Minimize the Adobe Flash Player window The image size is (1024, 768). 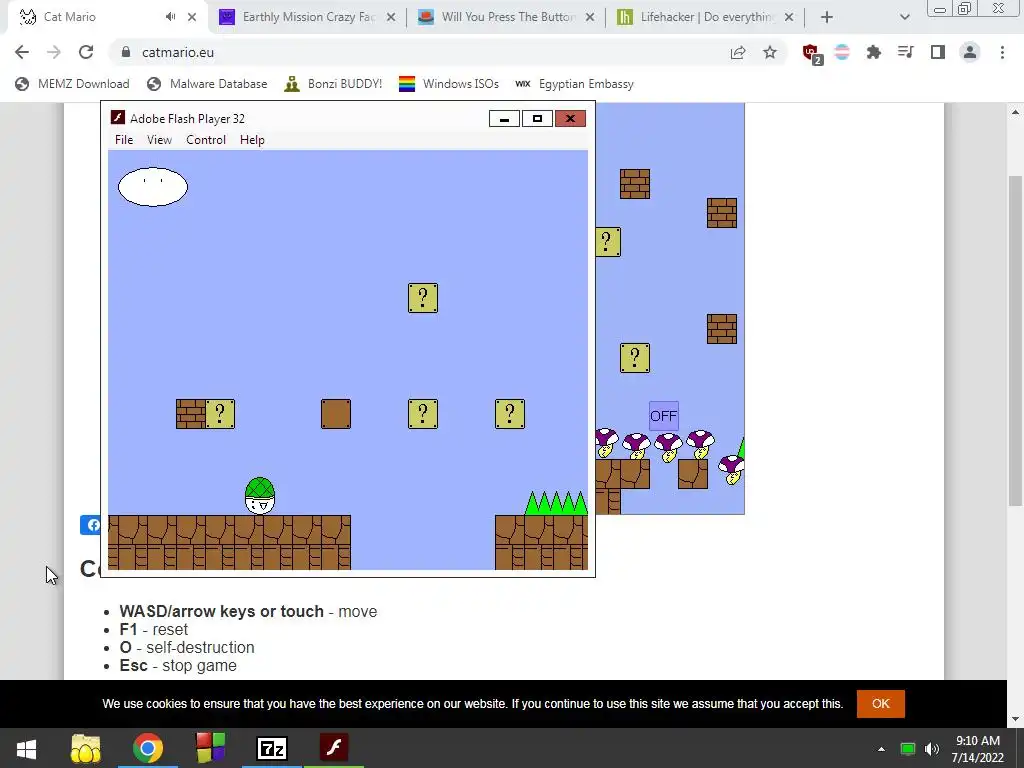coord(504,119)
